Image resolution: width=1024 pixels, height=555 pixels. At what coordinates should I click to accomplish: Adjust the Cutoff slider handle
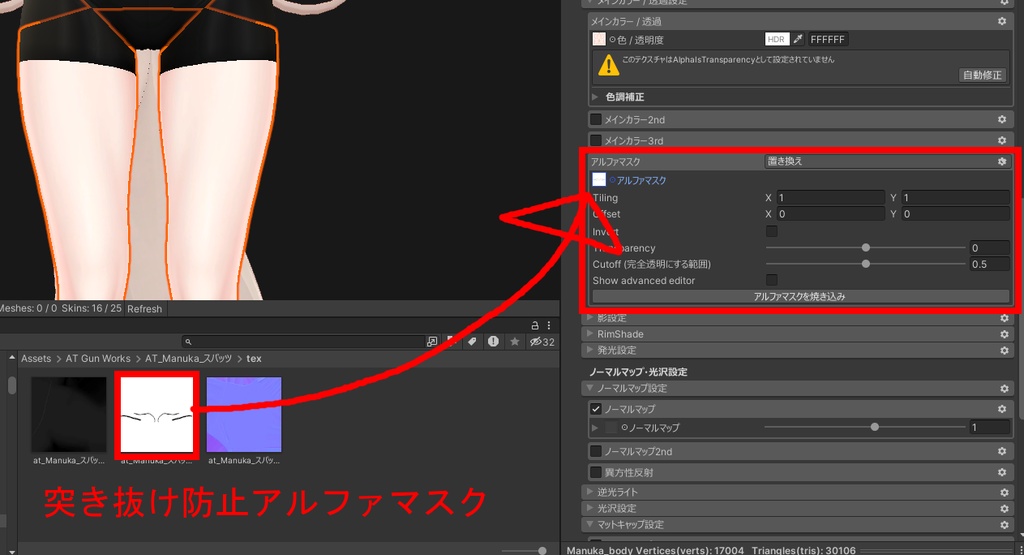pos(865,264)
